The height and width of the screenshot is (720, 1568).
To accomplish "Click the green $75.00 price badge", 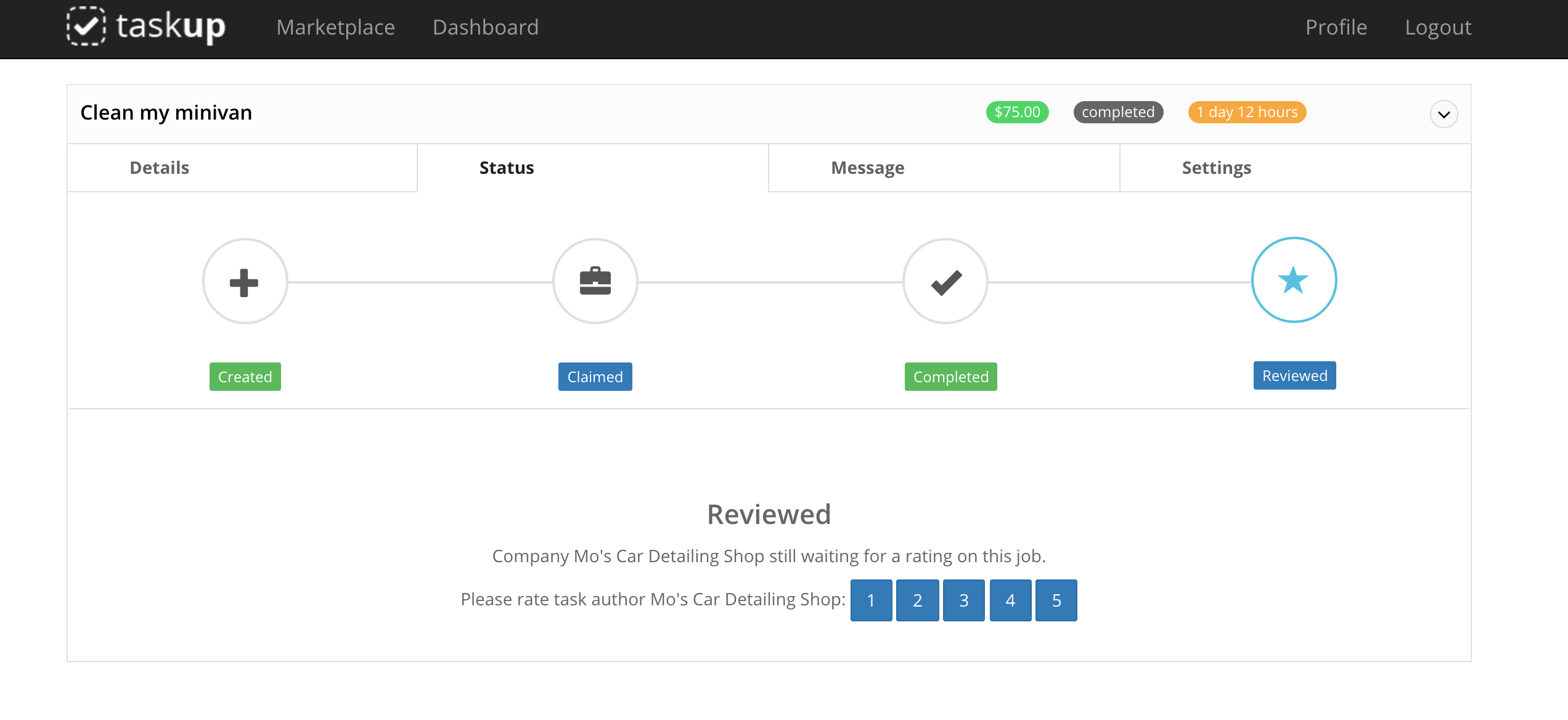I will click(x=1017, y=112).
